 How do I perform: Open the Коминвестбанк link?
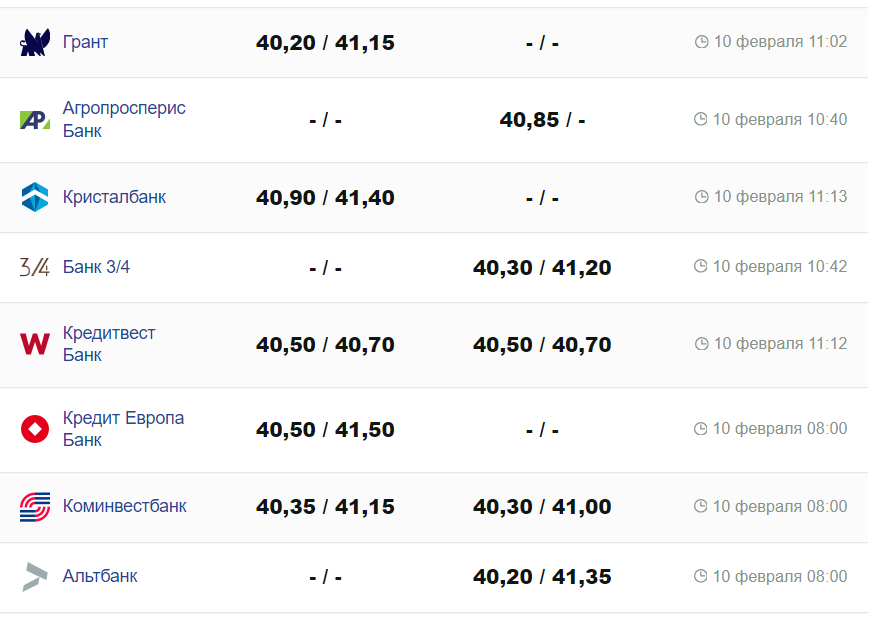pyautogui.click(x=124, y=506)
